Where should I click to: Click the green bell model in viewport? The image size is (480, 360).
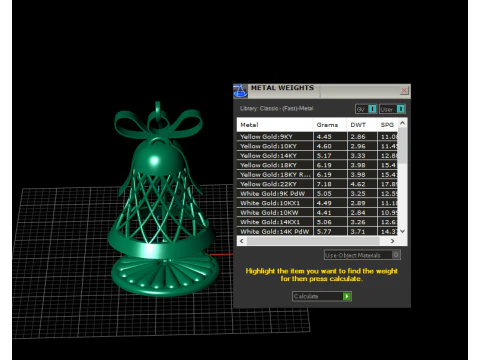(163, 200)
